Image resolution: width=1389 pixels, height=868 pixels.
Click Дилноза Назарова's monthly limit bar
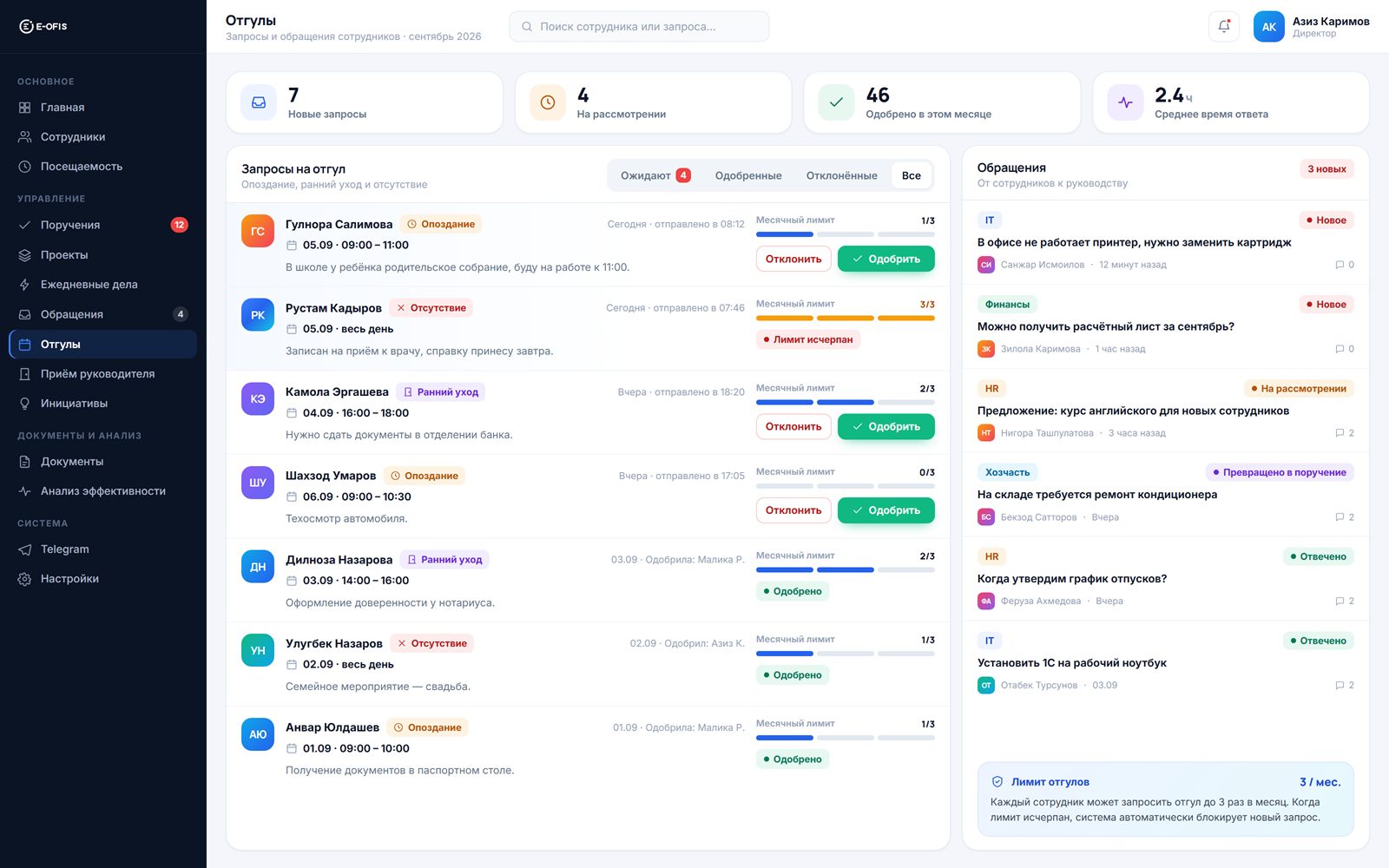click(845, 570)
